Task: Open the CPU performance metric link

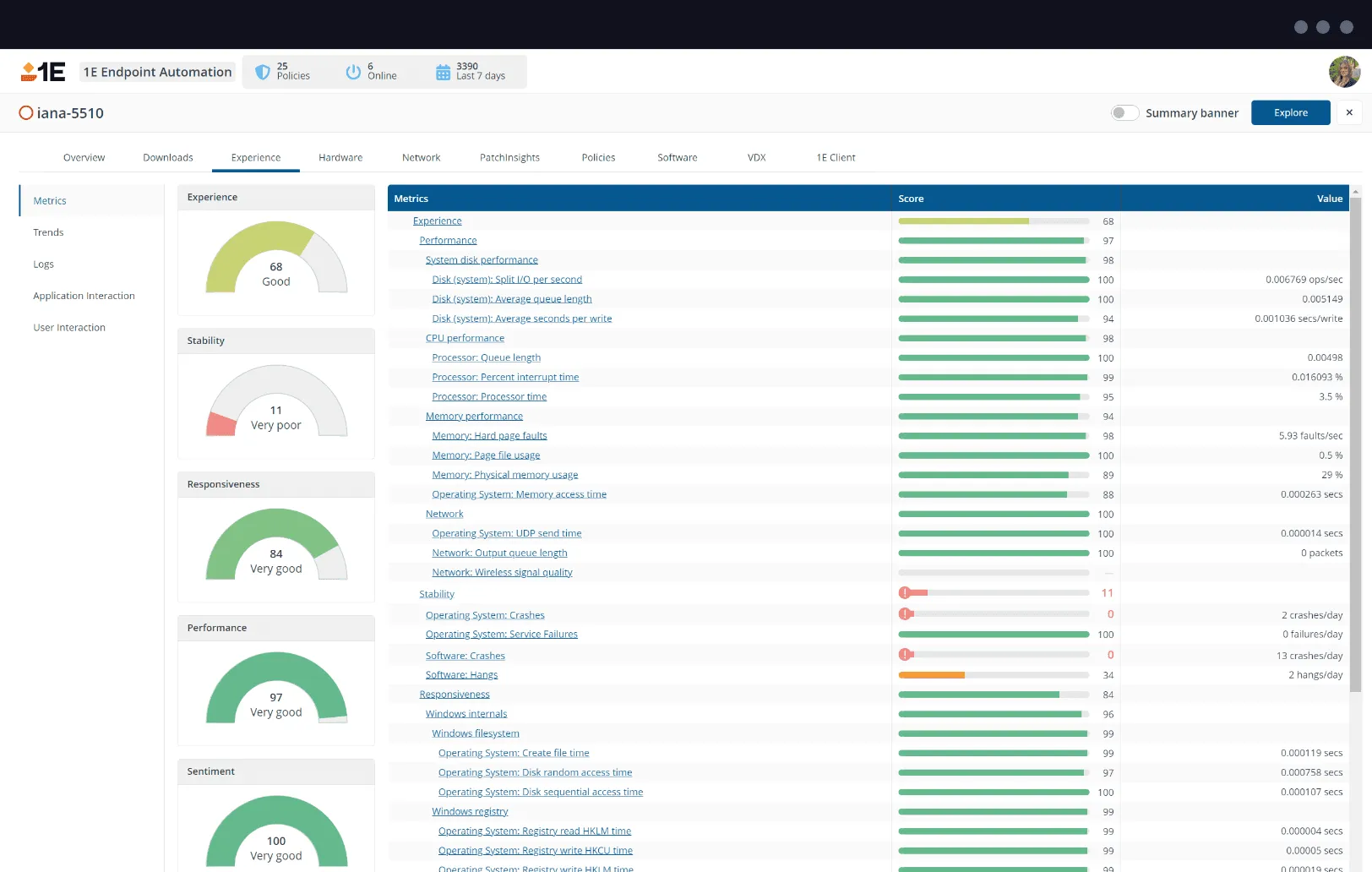Action: (465, 337)
